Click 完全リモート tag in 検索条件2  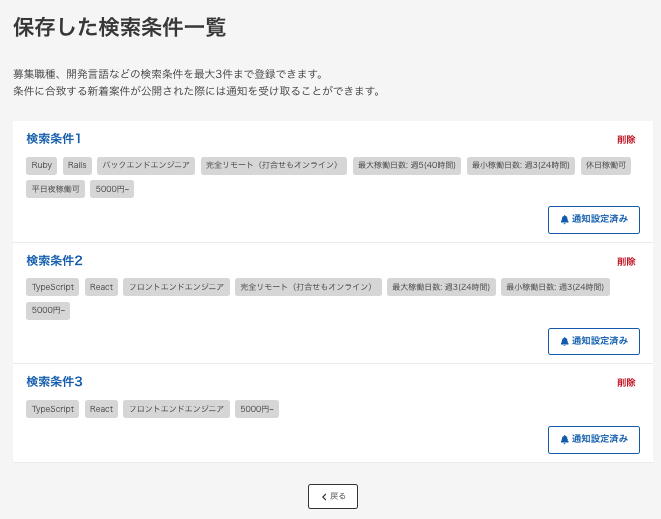tap(308, 287)
